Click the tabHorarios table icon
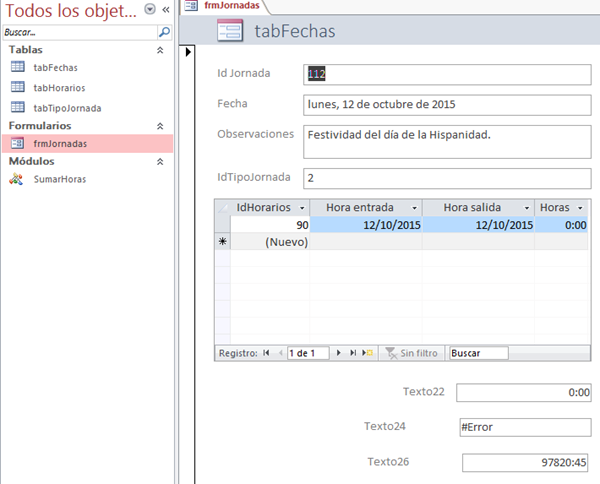 coord(18,87)
